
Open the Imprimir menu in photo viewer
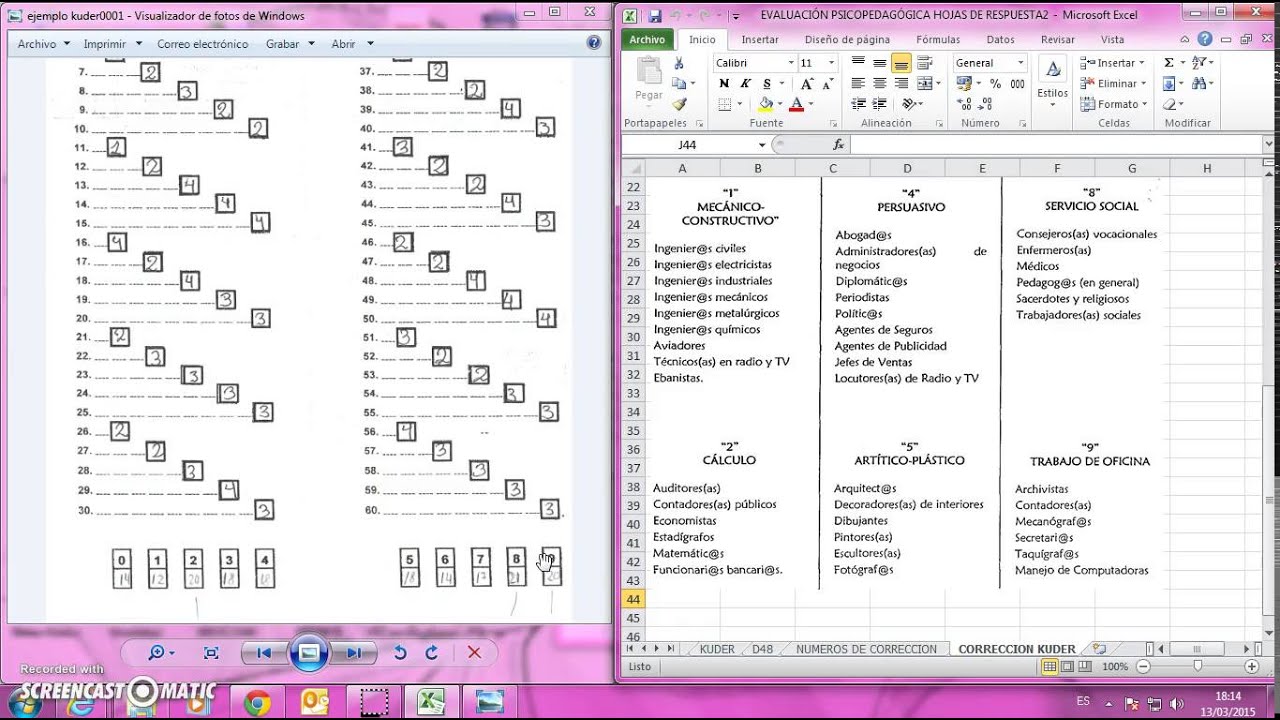click(112, 44)
